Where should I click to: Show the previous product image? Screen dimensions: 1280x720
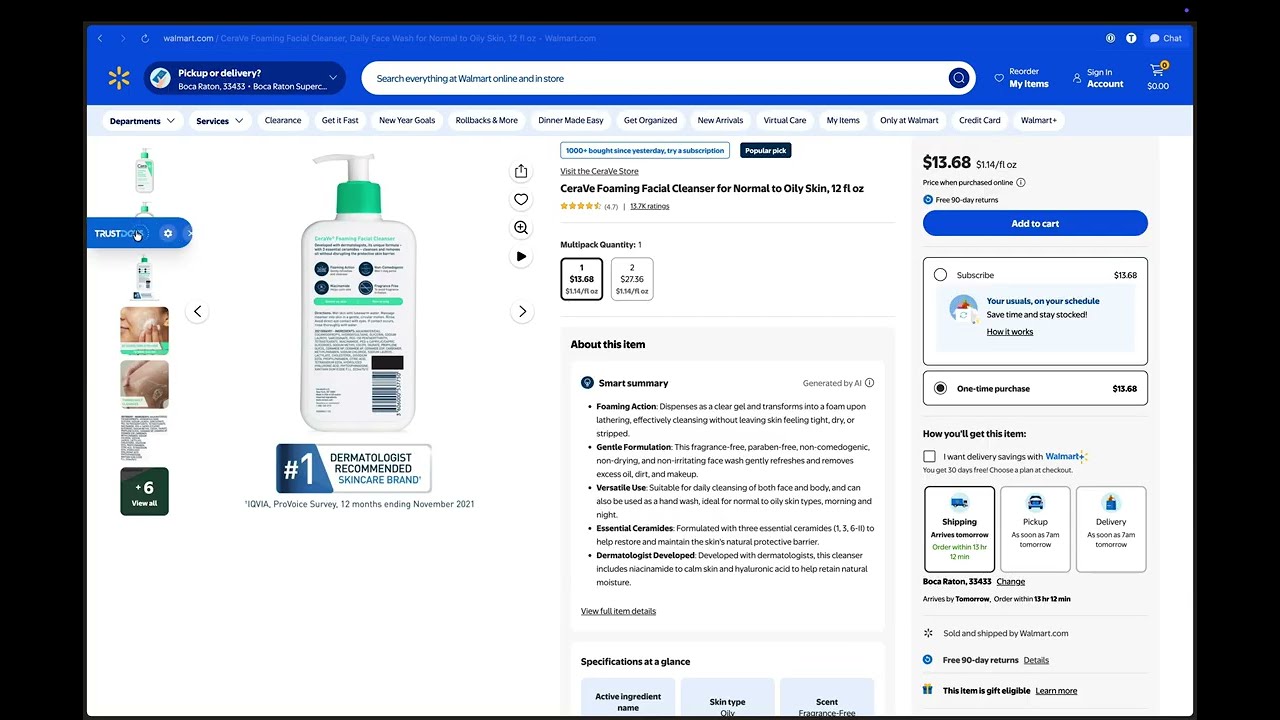click(x=197, y=311)
